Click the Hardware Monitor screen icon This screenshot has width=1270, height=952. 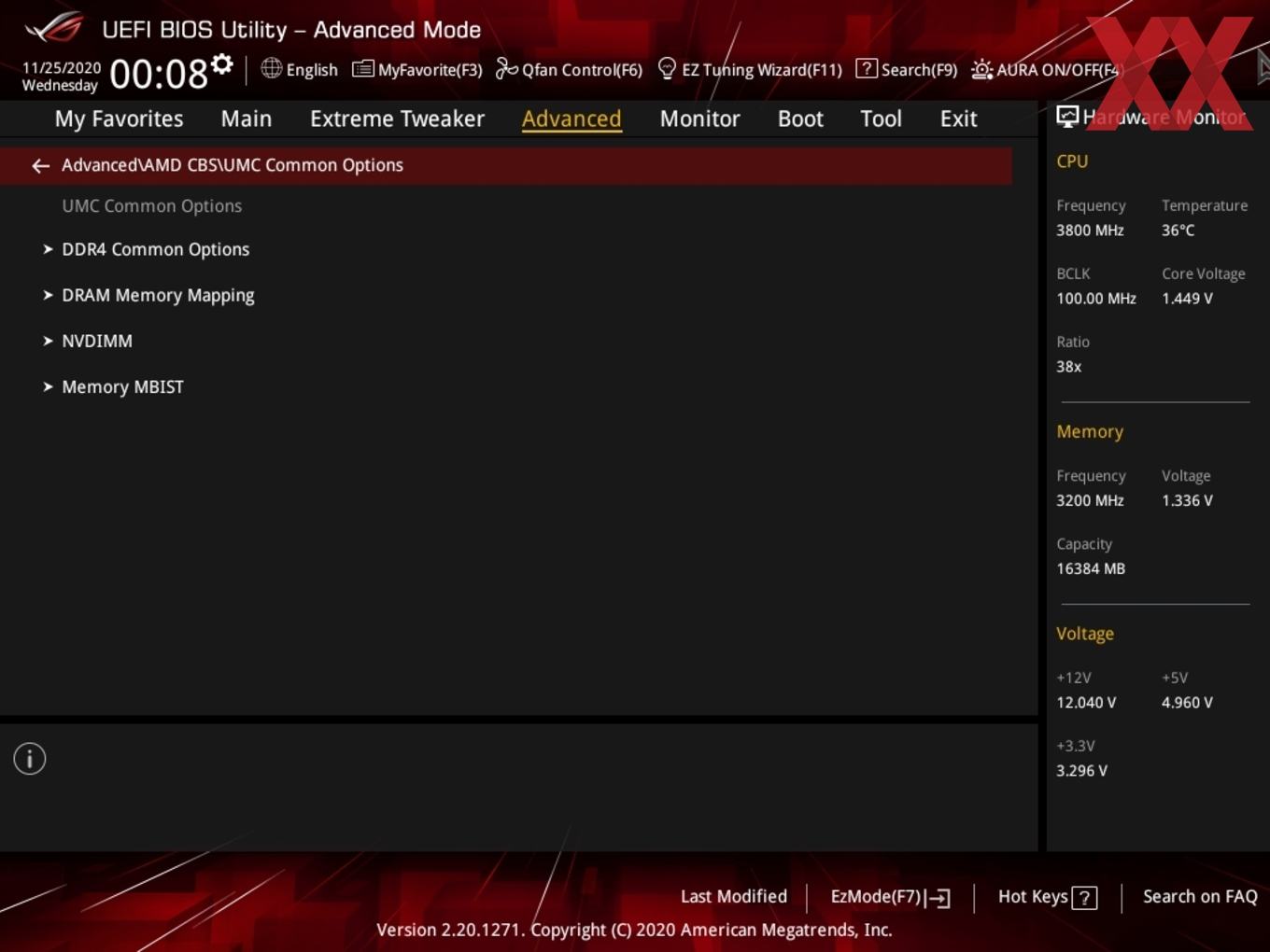[x=1067, y=117]
